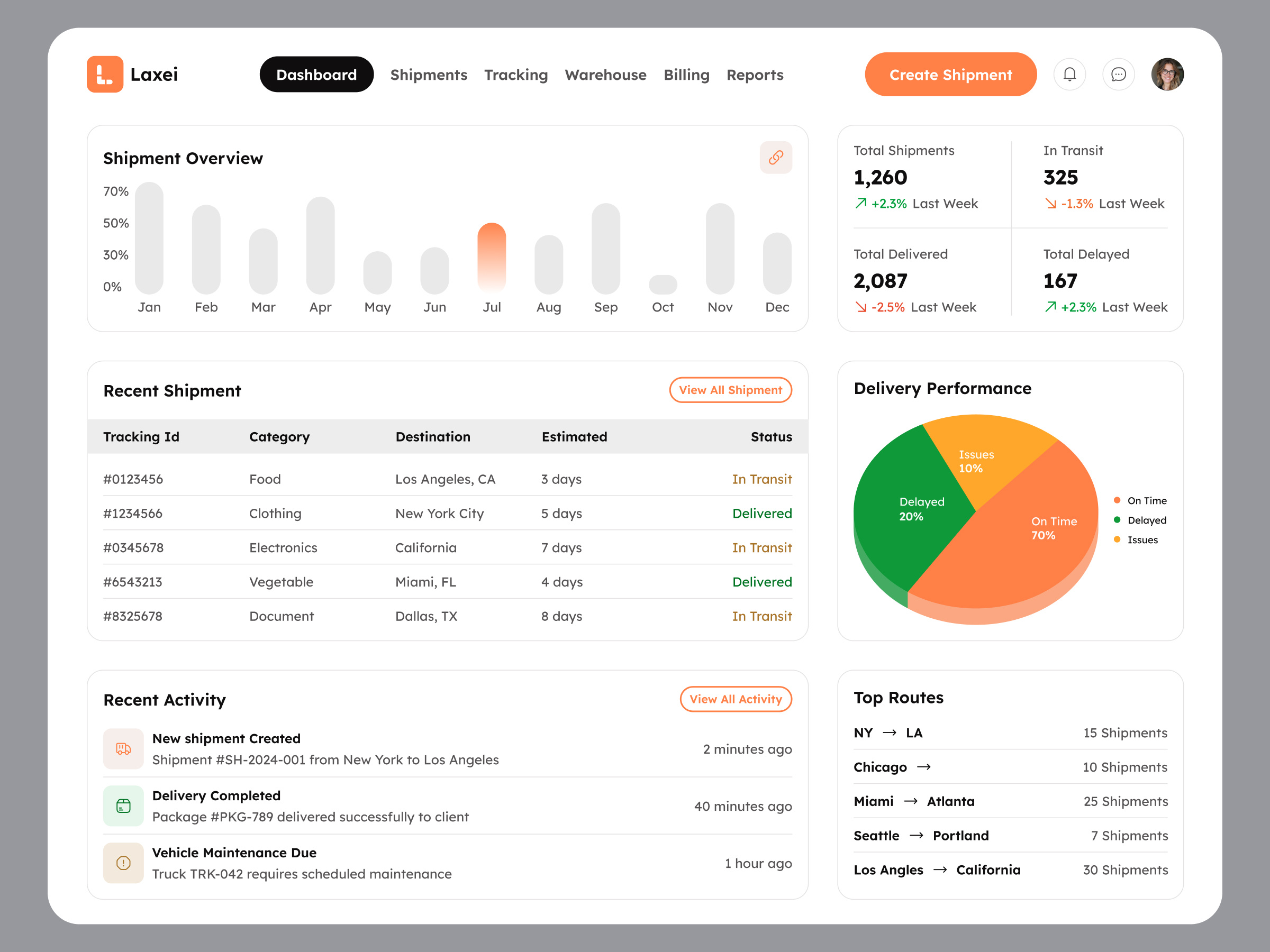This screenshot has width=1270, height=952.
Task: Select the Dashboard tab
Action: coord(316,75)
